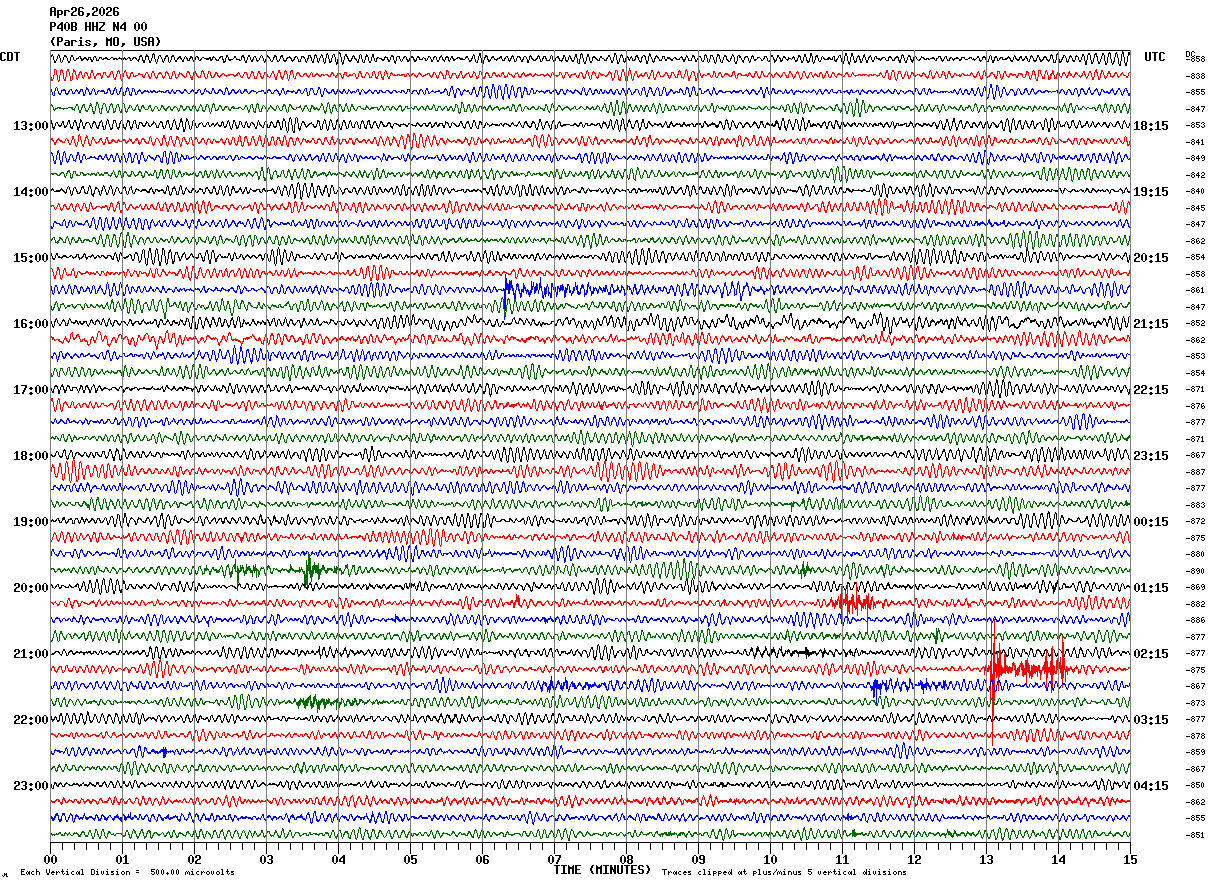Click the 04:15 UTC time label
The image size is (1210, 886).
coord(1151,786)
